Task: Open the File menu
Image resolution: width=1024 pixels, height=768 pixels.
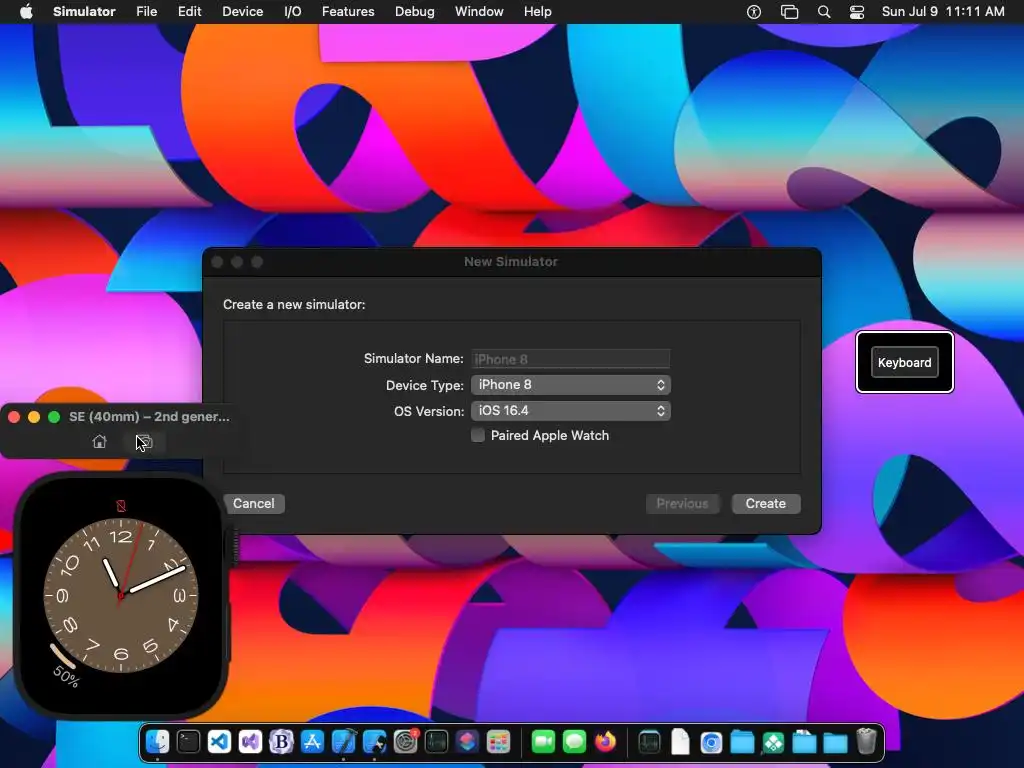Action: 146,12
